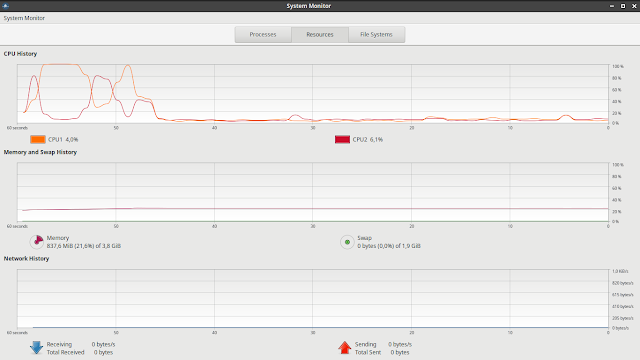Click the Network History heading

[27, 258]
